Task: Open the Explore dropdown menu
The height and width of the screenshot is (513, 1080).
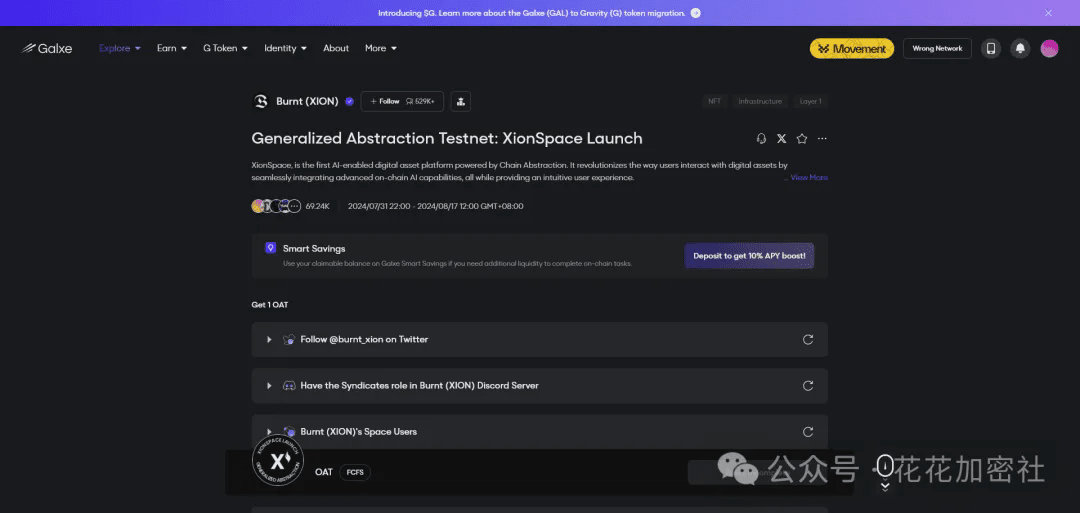Action: pos(119,48)
